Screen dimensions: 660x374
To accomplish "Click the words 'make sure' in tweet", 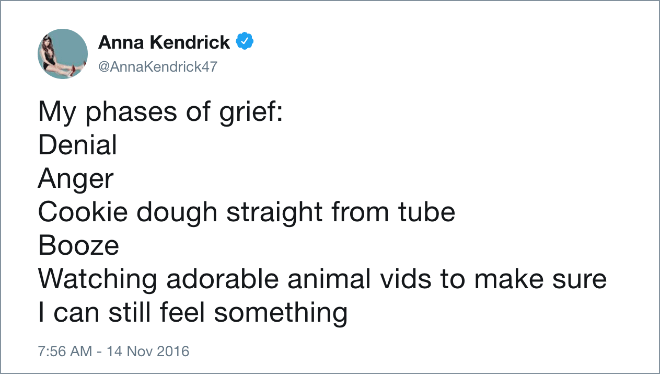I will [x=540, y=279].
